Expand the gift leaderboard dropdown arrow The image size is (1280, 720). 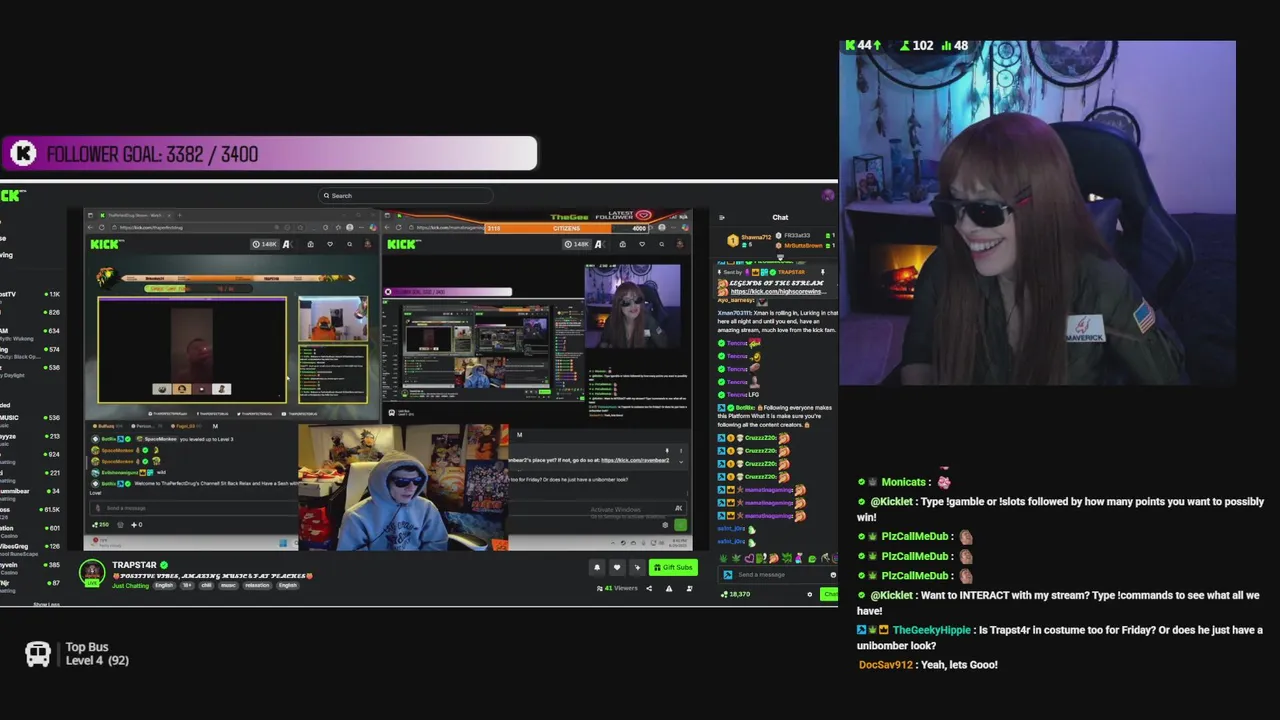pos(780,256)
